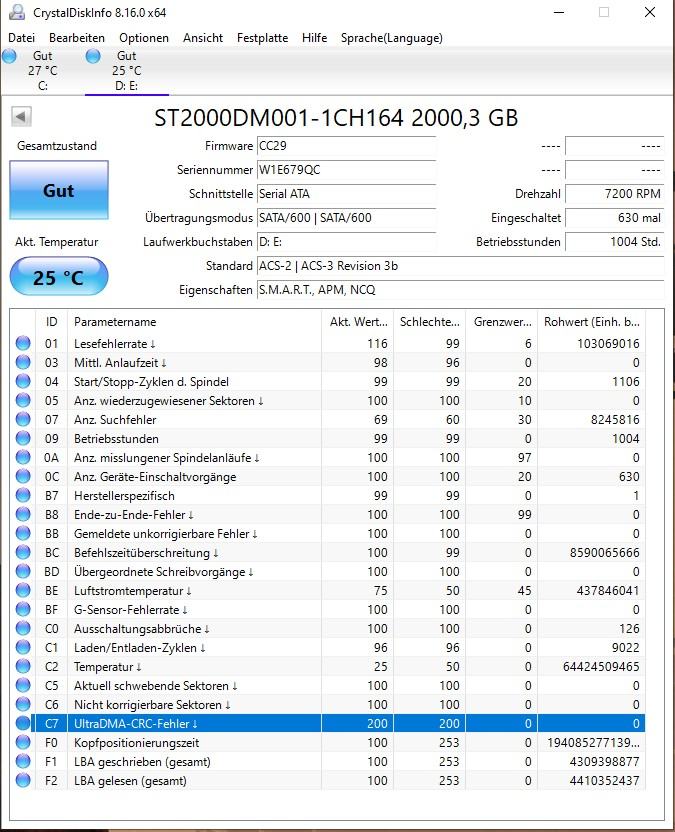Click status icon of Nicht korrigierbare Sektoren row
675x832 pixels.
click(23, 705)
